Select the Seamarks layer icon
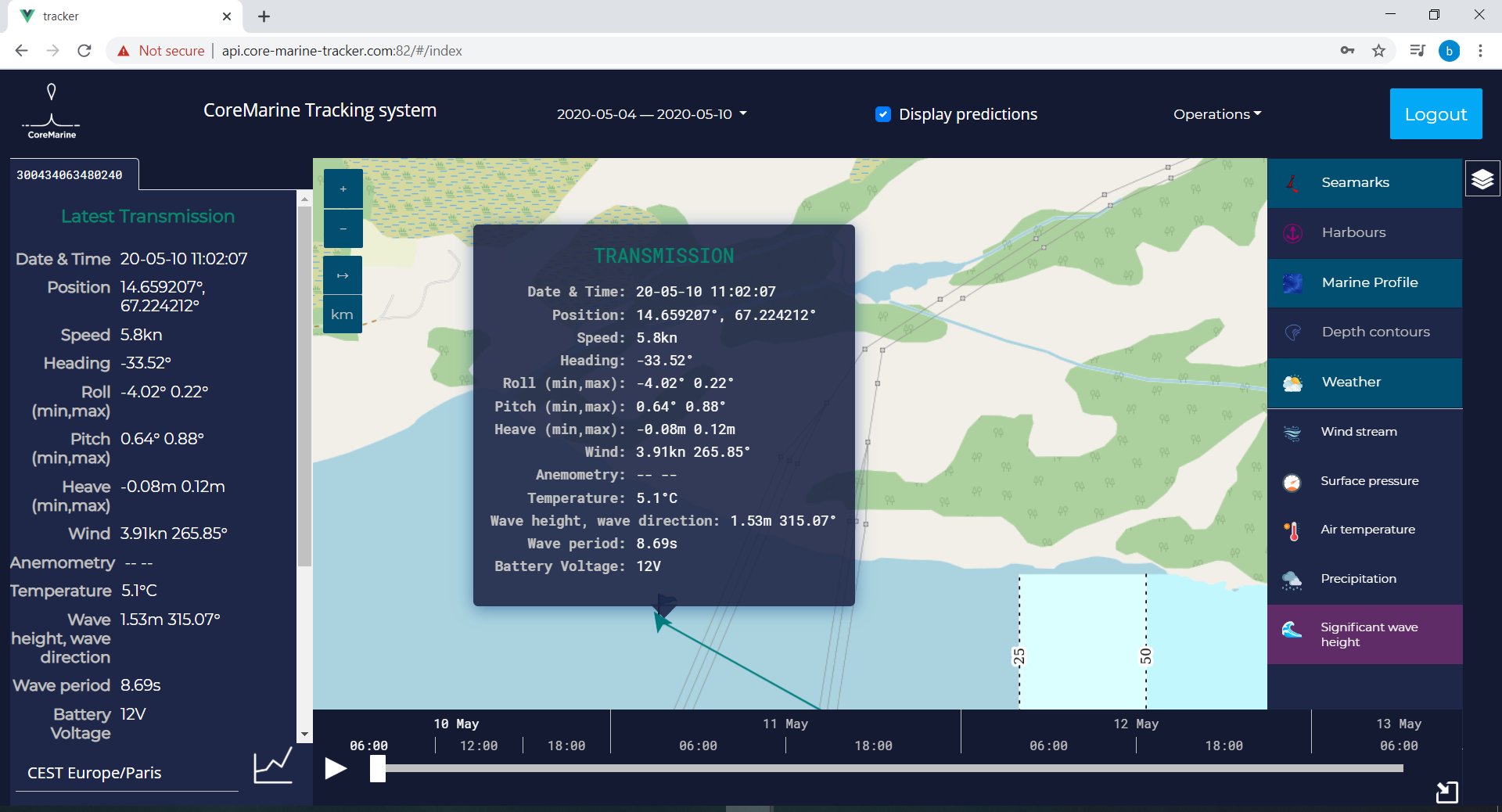Screen dimensions: 1502x812 click(x=1292, y=182)
